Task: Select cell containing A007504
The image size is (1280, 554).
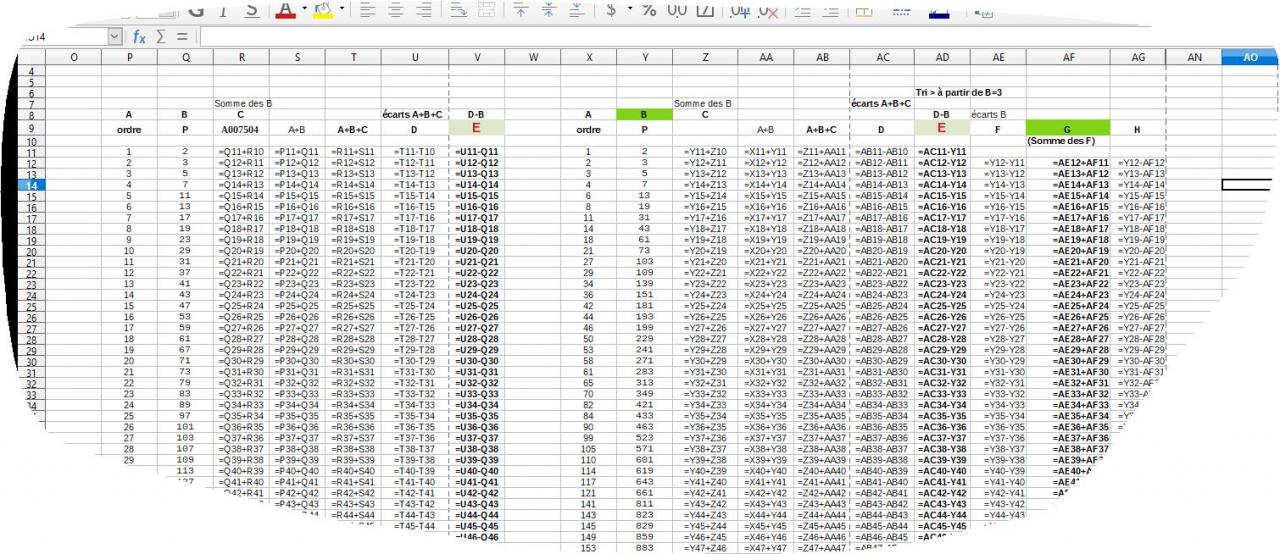Action: coord(241,129)
